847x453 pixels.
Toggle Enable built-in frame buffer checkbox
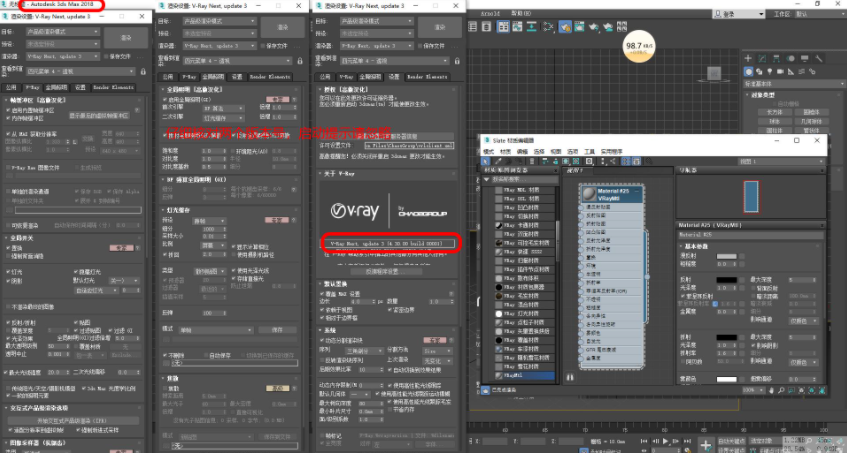pos(9,108)
